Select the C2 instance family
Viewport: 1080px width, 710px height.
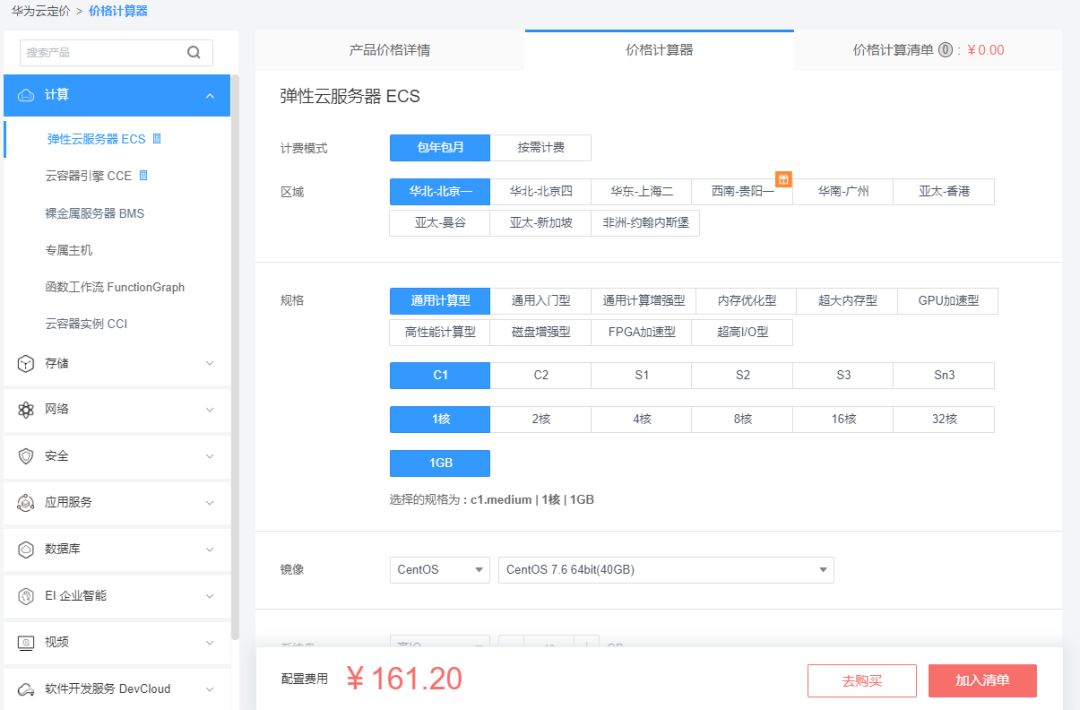pos(541,375)
